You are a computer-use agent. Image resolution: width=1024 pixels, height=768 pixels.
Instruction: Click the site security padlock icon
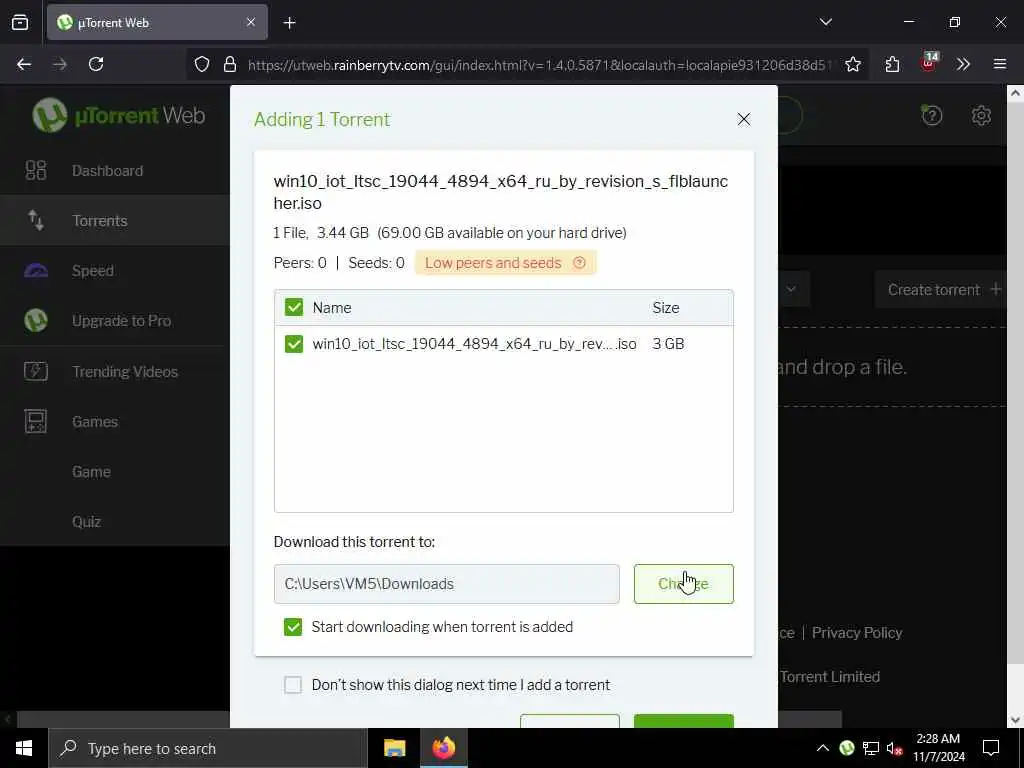click(x=230, y=64)
